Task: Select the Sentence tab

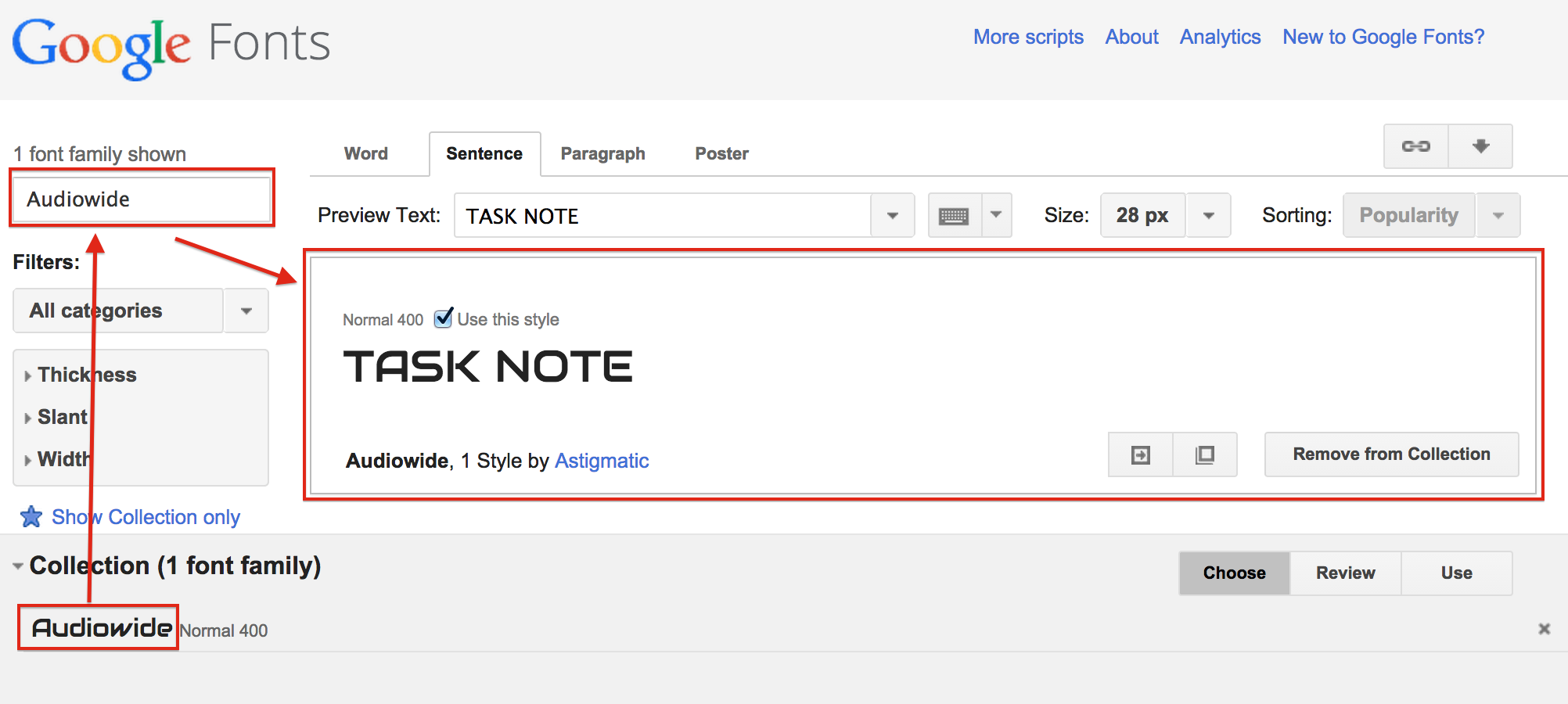Action: click(x=484, y=154)
